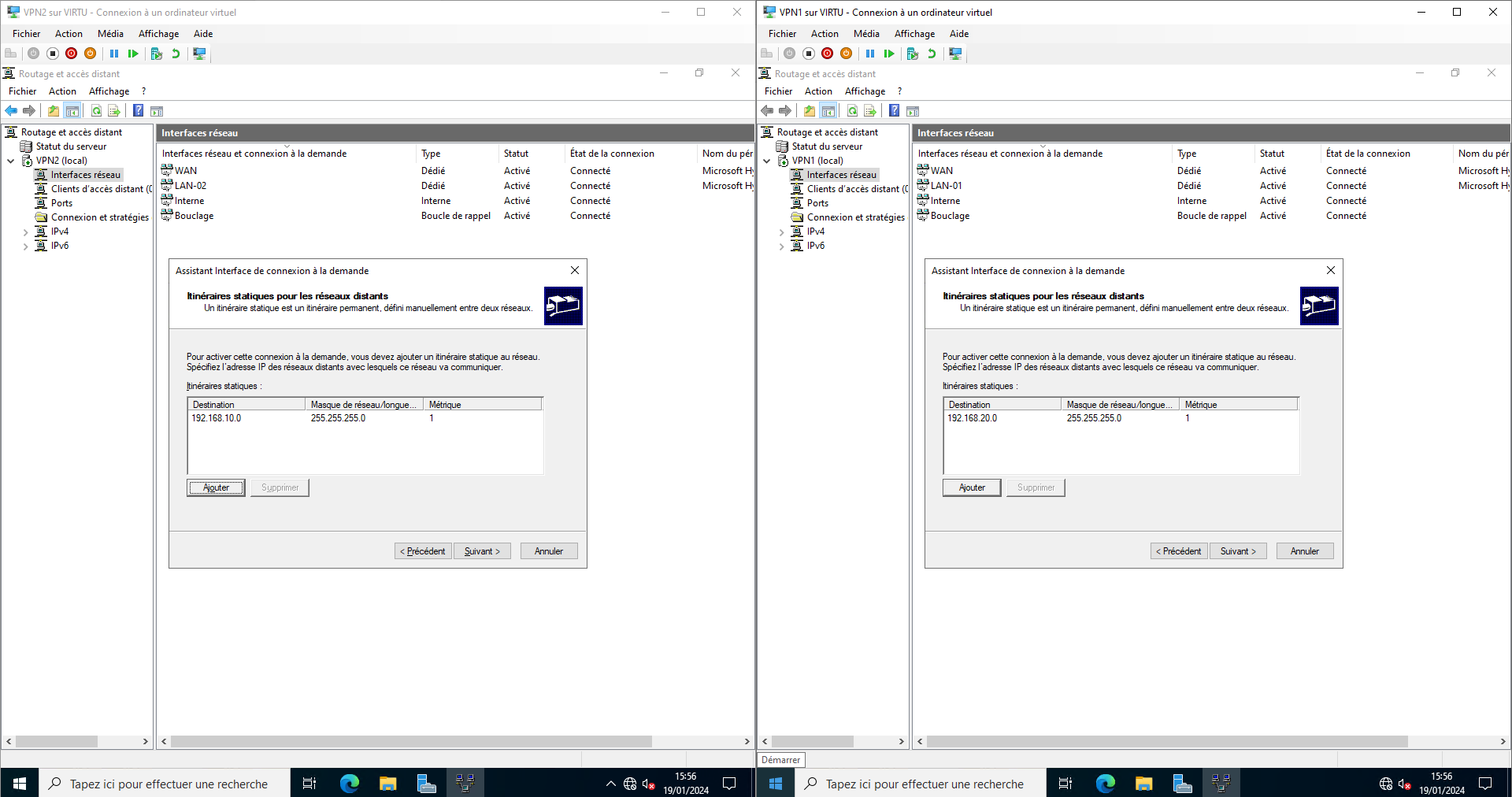Click Export list icon in VPN2 routing toolbar
The height and width of the screenshot is (797, 1512).
point(114,111)
